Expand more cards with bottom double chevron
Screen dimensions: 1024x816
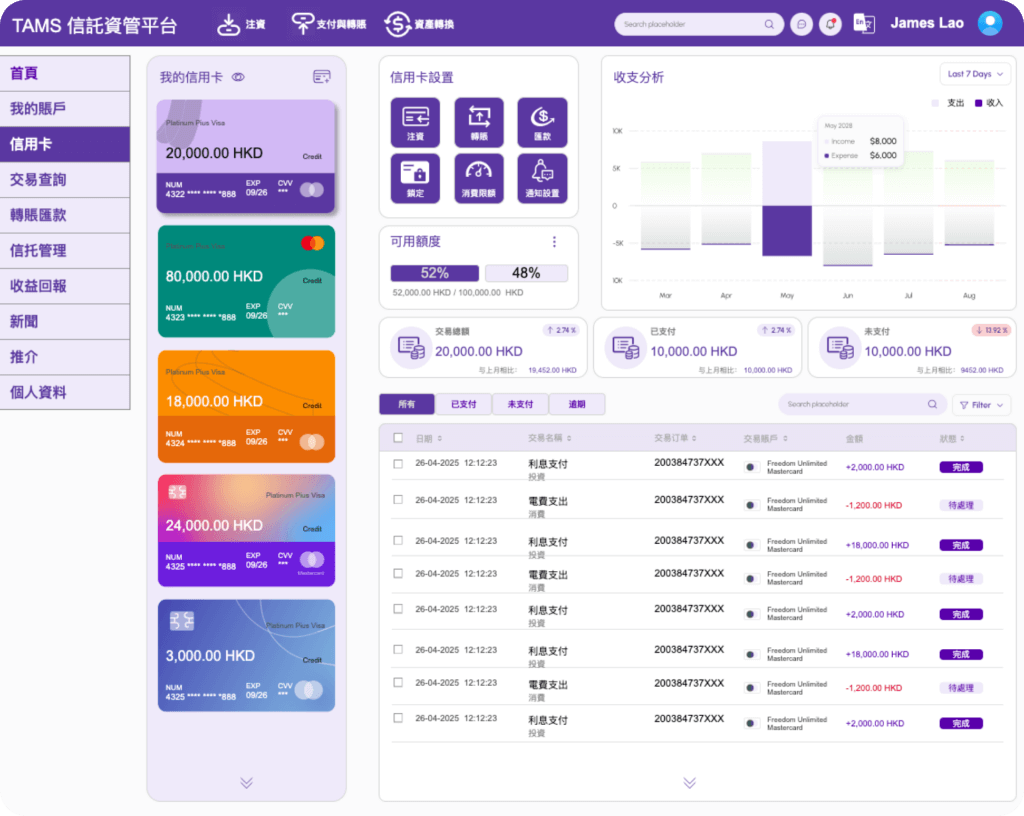[x=246, y=782]
